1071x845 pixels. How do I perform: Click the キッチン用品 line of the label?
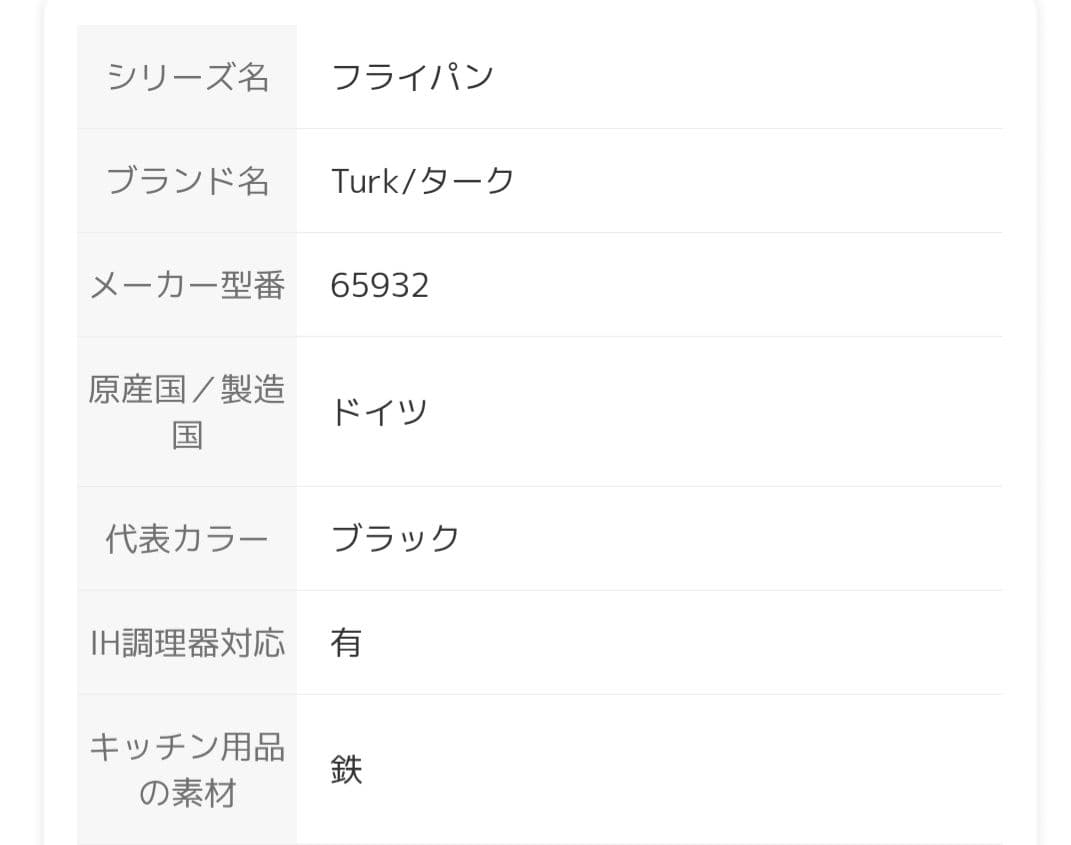click(x=187, y=747)
